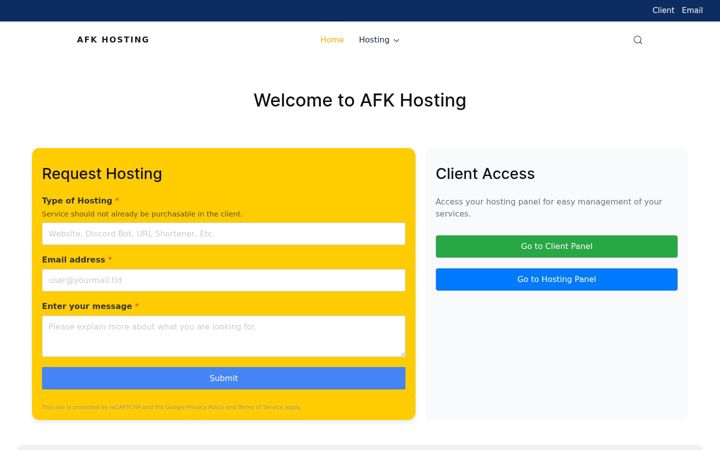This screenshot has height=450, width=720.
Task: Select the 'Service should not already be purchasable' hint
Action: coord(142,214)
